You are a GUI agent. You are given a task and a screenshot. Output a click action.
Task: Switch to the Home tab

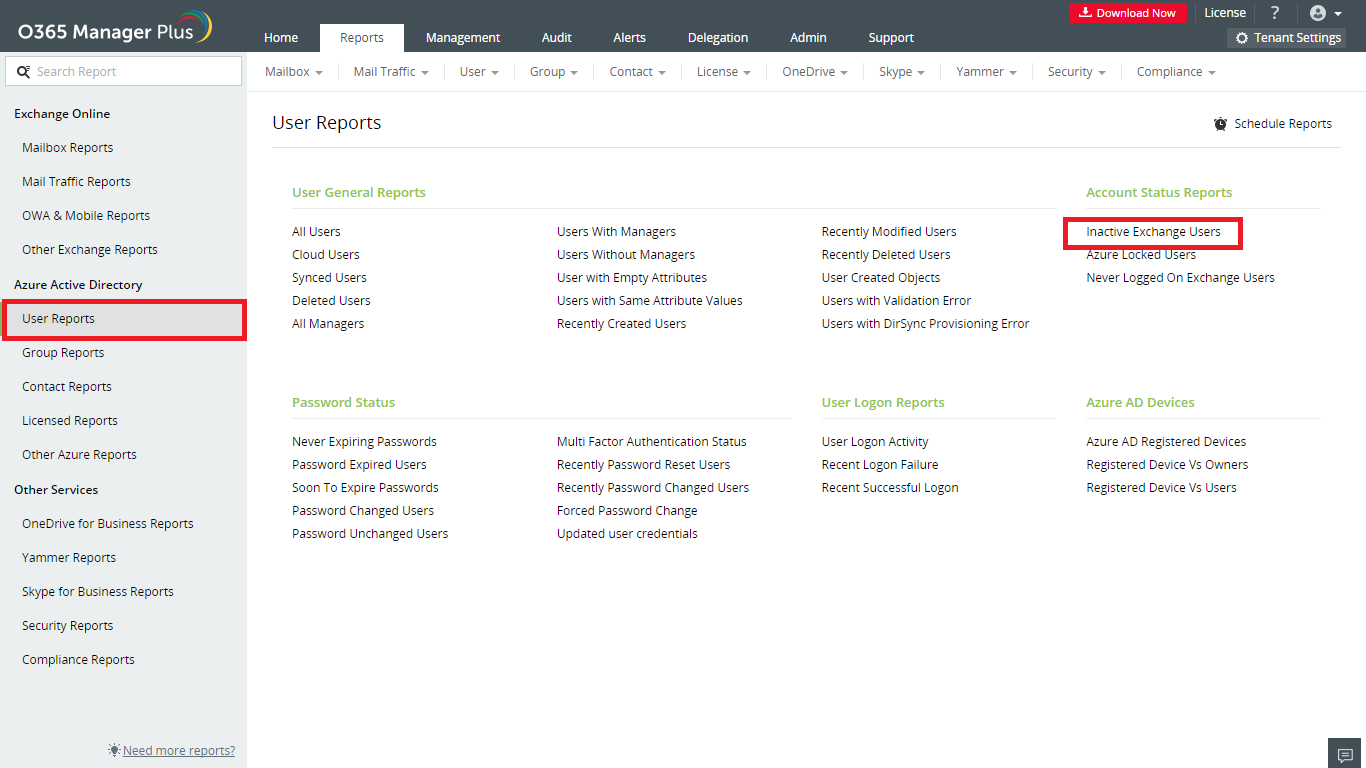(281, 38)
